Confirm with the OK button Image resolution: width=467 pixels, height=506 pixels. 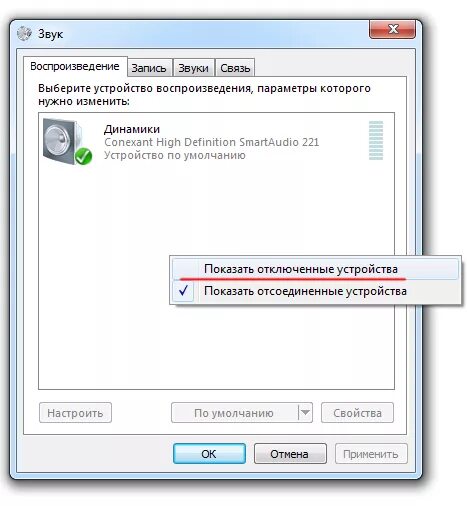tap(209, 453)
